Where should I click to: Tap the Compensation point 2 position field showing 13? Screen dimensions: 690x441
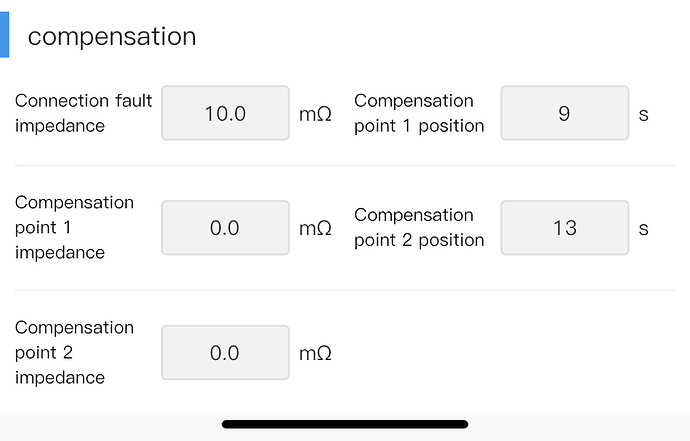[x=565, y=228]
